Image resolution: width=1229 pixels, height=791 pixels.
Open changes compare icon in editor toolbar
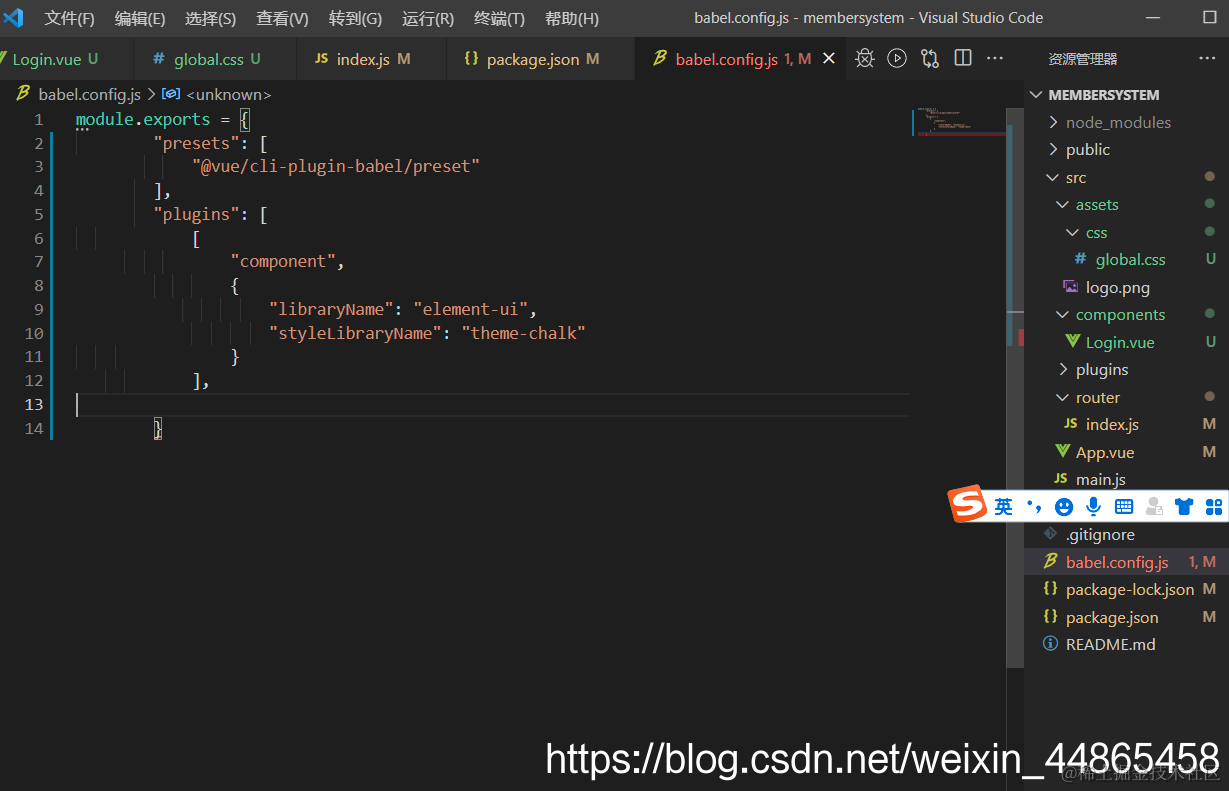click(930, 58)
